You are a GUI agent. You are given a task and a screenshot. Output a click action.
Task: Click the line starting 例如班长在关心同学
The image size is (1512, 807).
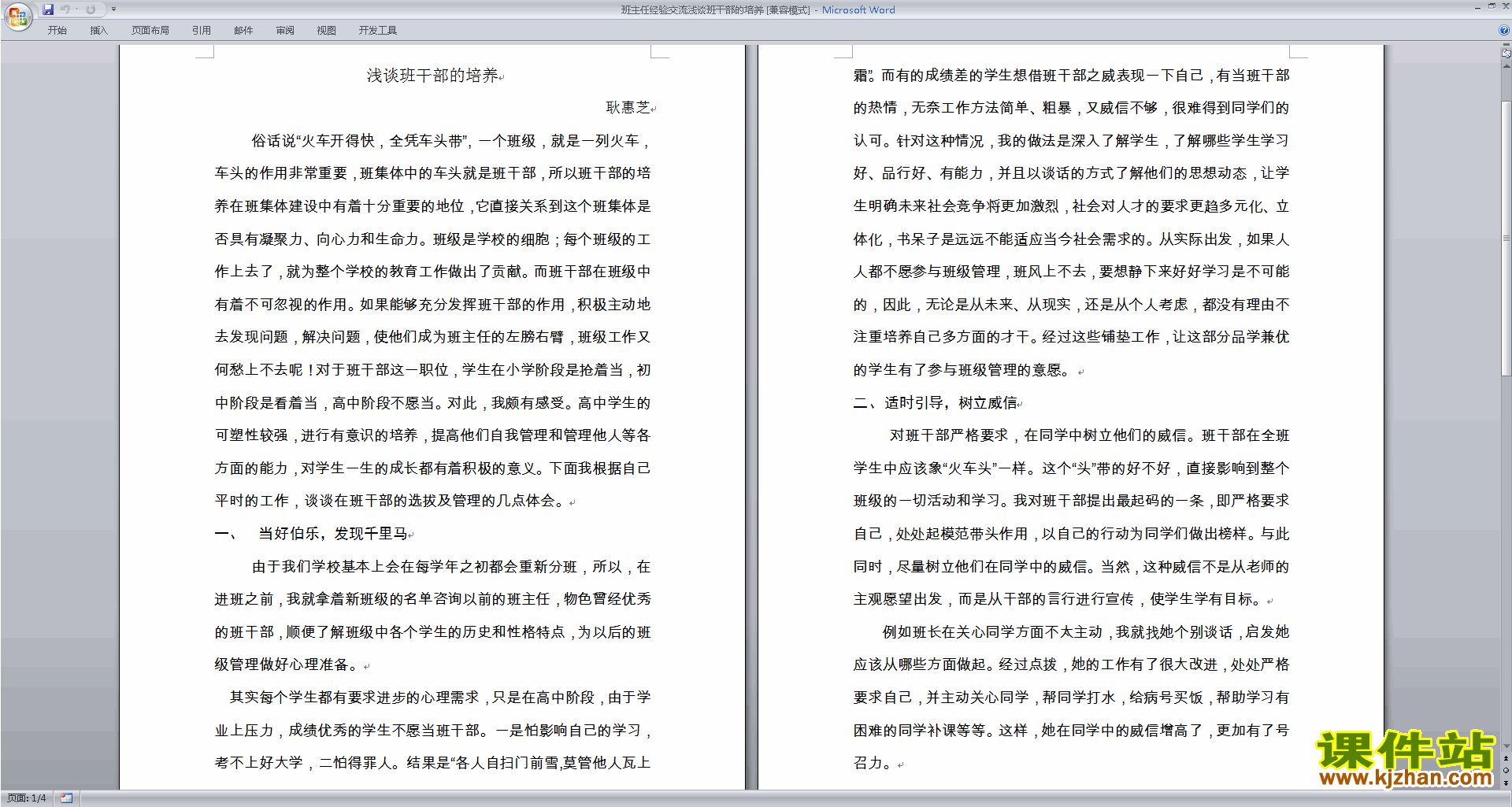(1086, 632)
